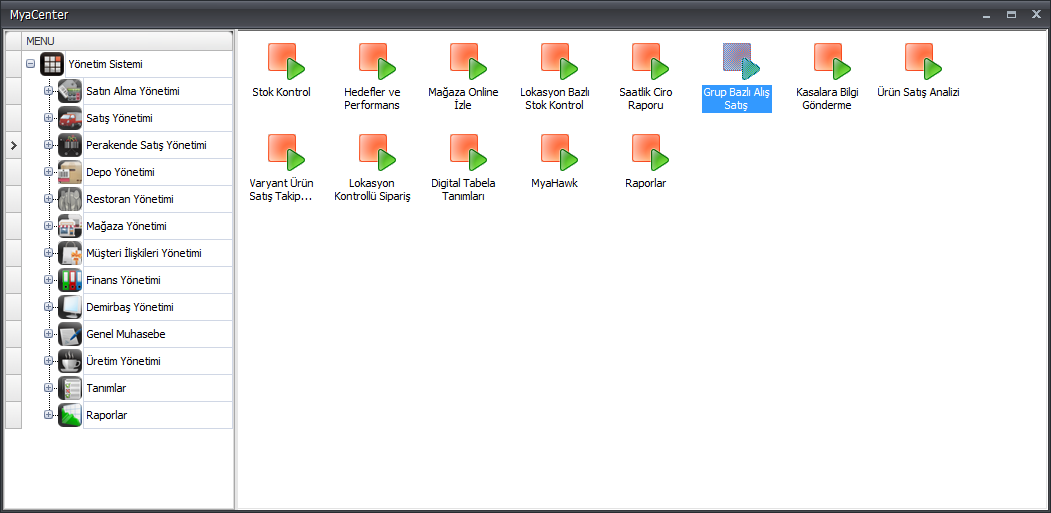Screen dimensions: 1051x513
Task: Select Mağaza Yönetimi label in menu tree
Action: (127, 226)
